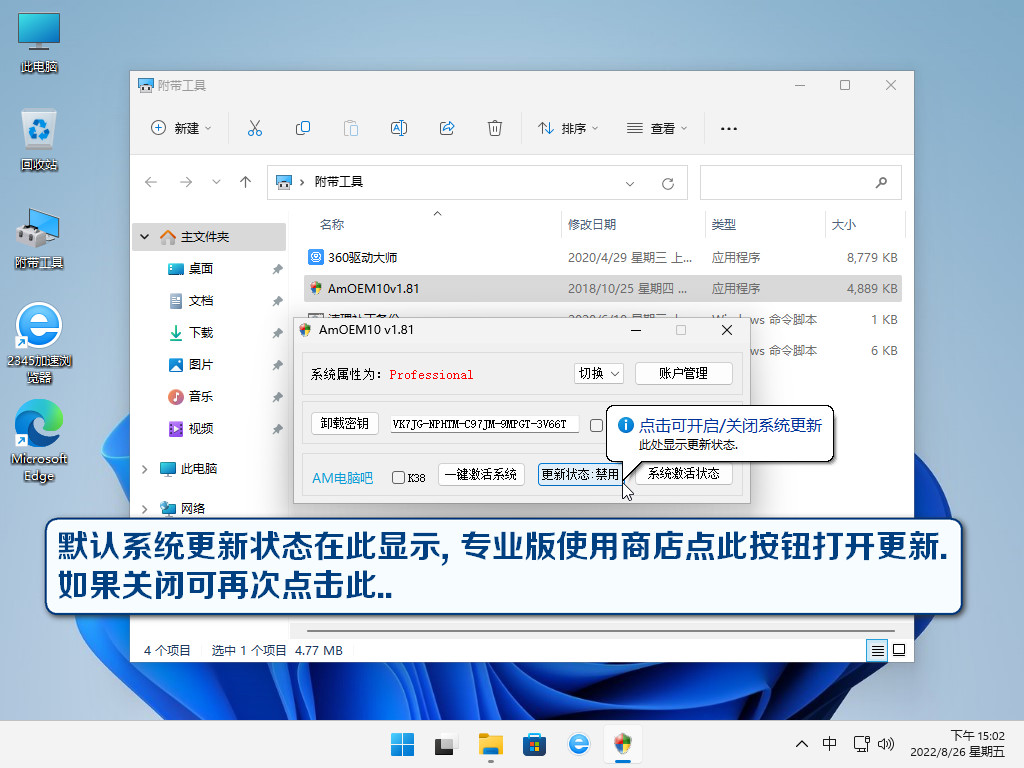Screen dimensions: 1024x768
Task: Open the 此电脑 desktop icon
Action: click(x=39, y=42)
